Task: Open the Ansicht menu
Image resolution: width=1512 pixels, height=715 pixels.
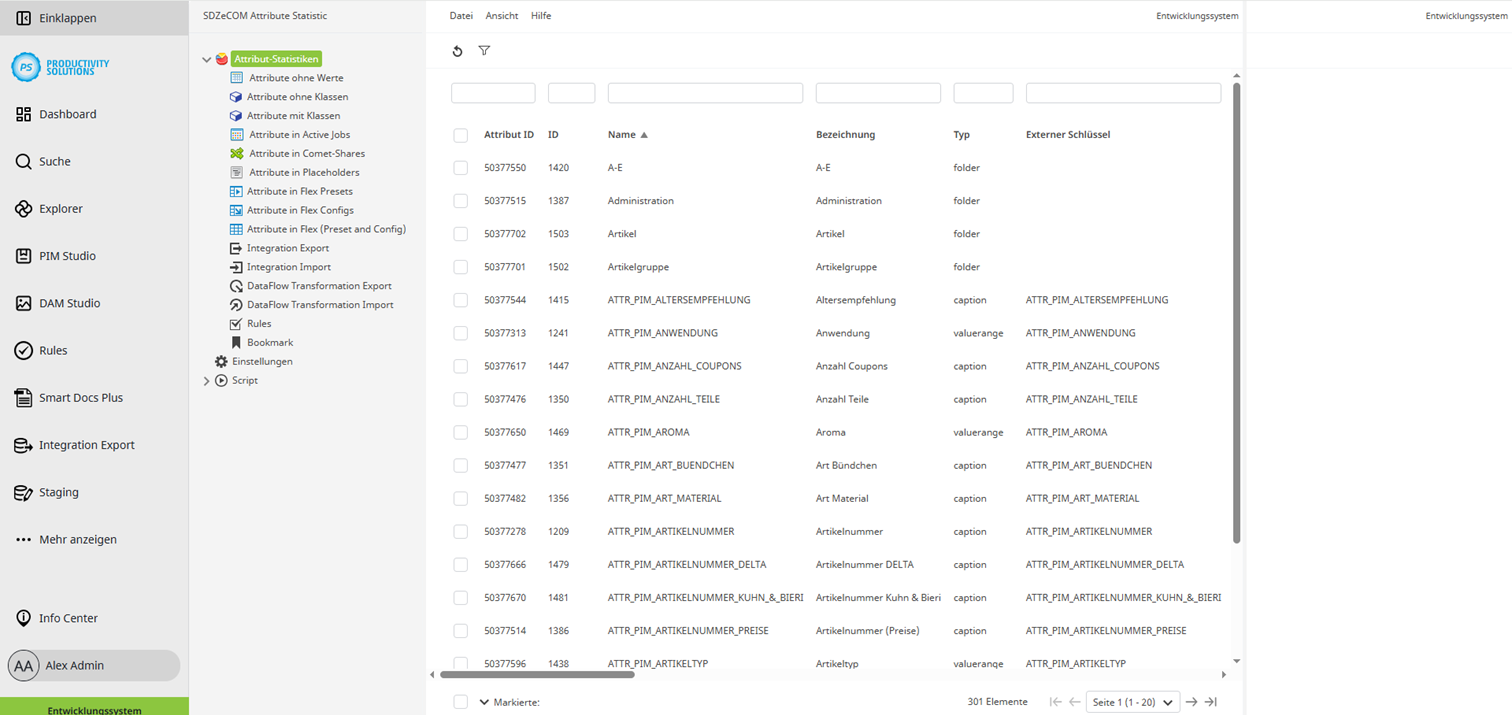Action: 501,15
